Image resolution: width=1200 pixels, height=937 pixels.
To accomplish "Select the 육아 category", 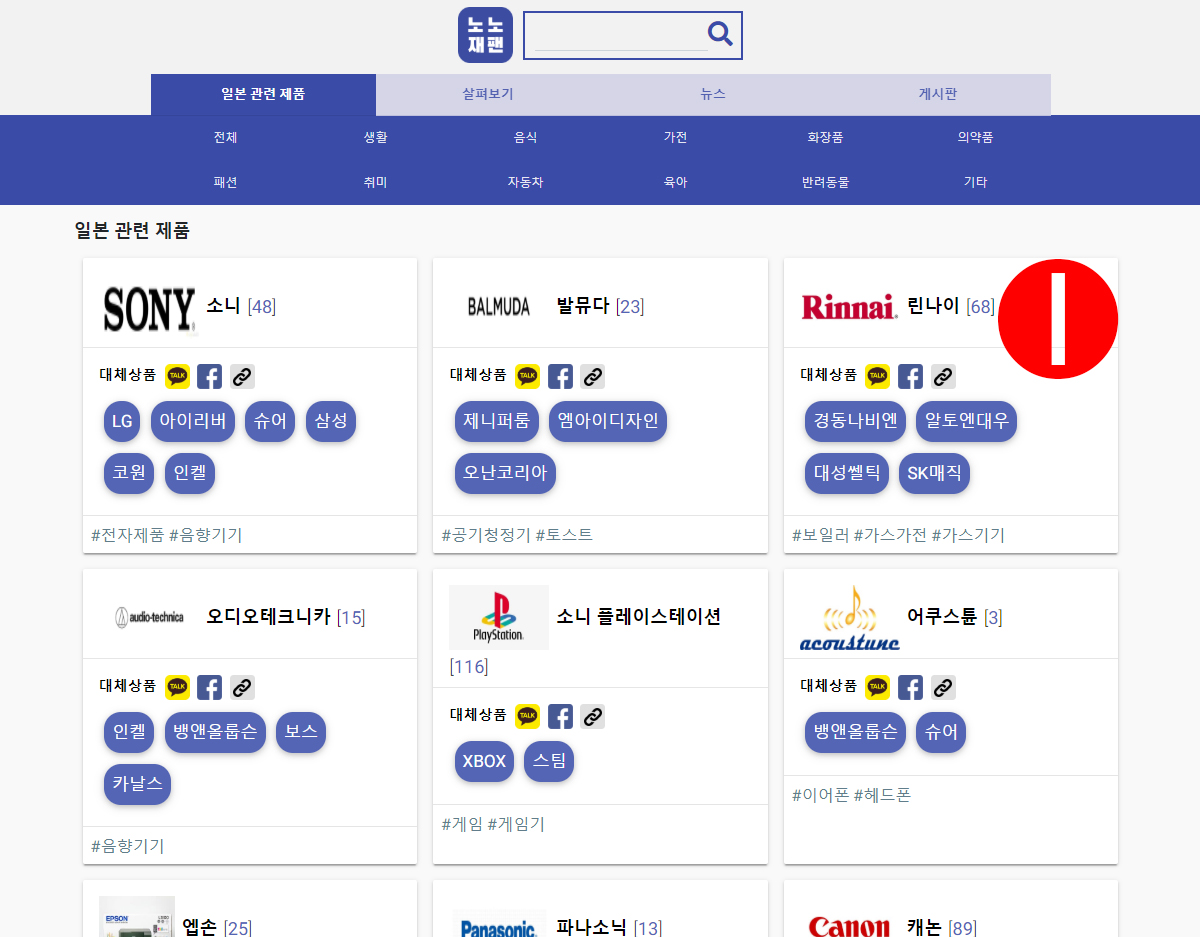I will pos(675,182).
